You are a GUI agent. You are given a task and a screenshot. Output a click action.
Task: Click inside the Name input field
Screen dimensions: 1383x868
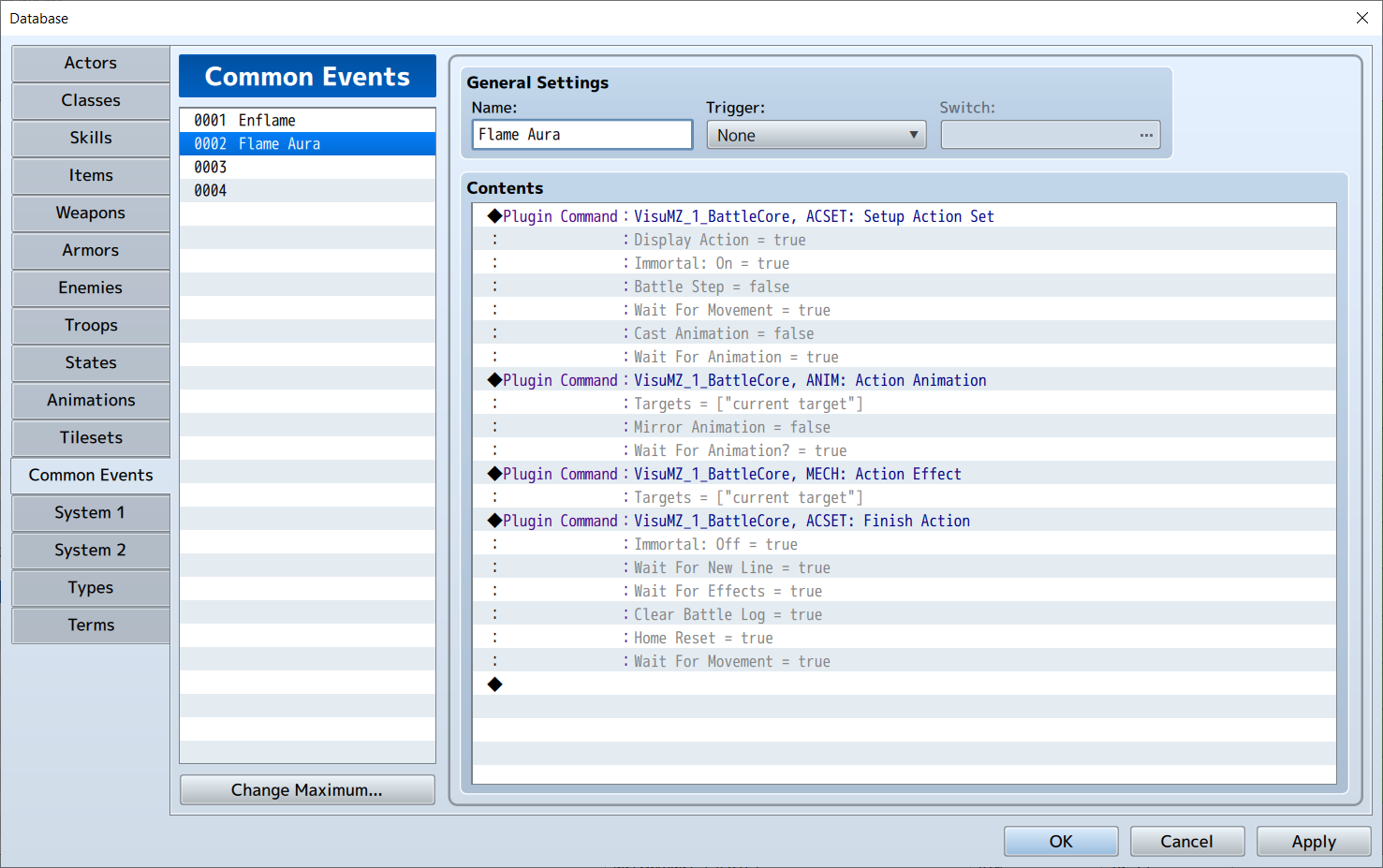[581, 134]
